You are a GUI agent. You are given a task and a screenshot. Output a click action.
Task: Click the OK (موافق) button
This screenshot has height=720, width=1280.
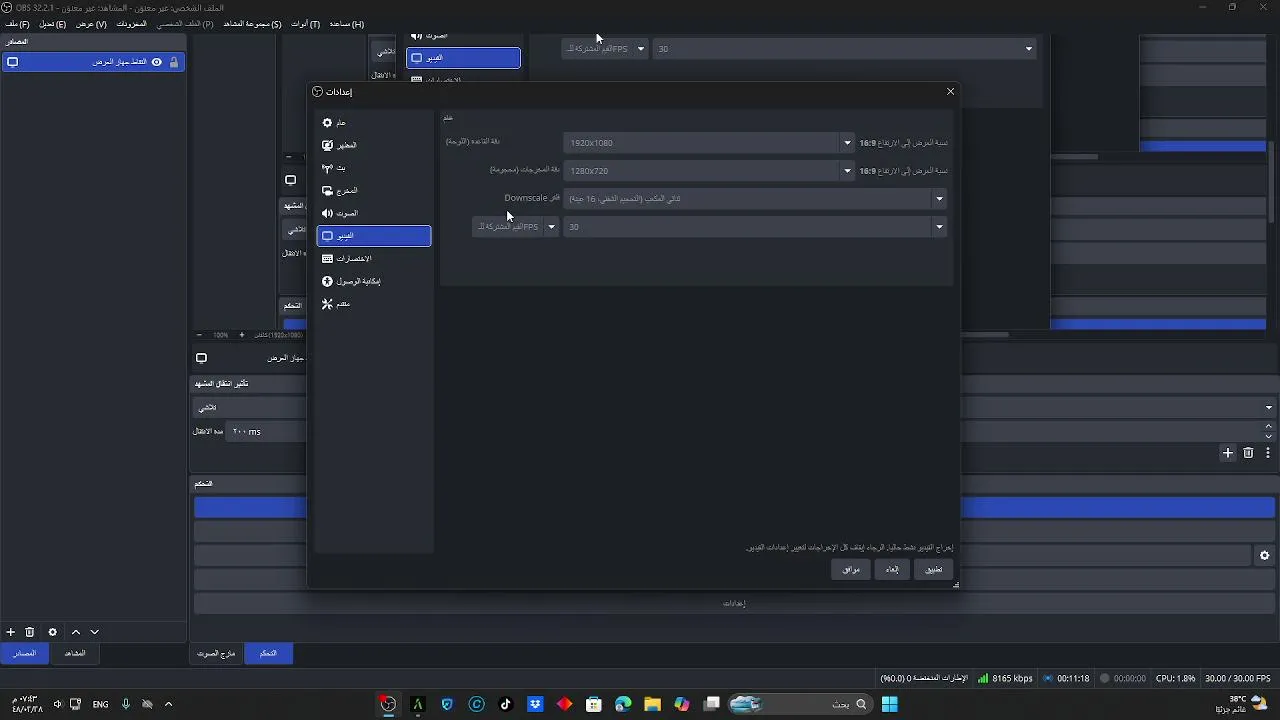click(850, 569)
